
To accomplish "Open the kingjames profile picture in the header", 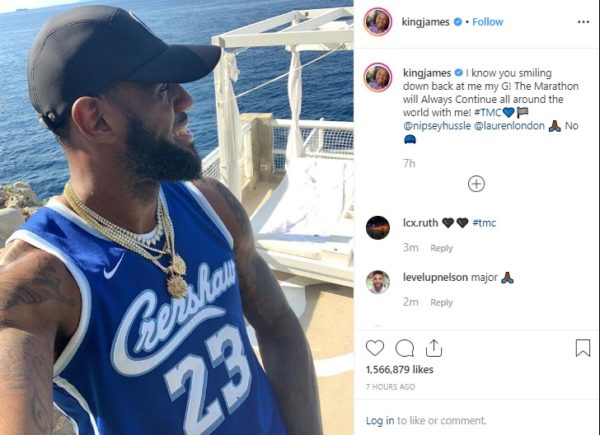I will tap(378, 22).
